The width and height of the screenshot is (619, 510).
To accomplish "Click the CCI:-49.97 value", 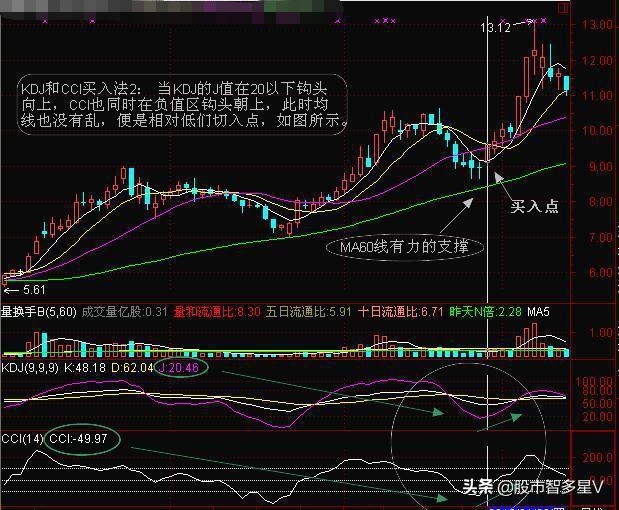I will [78, 439].
